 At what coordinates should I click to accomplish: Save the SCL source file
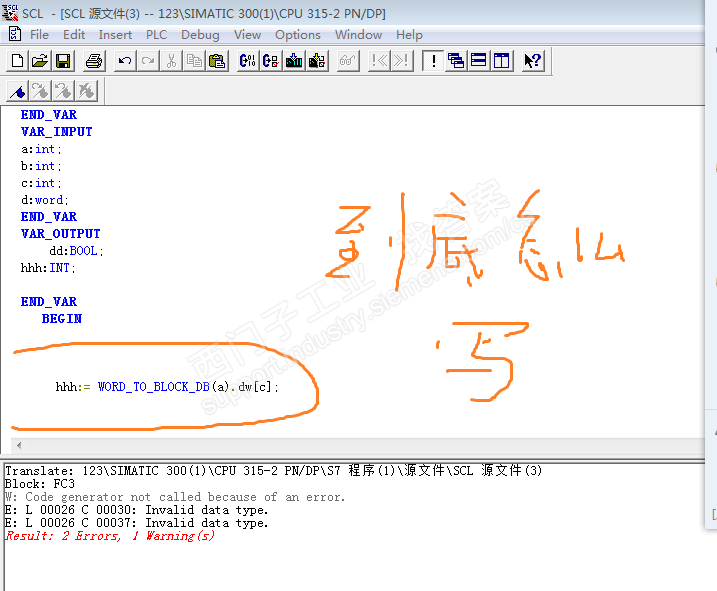point(63,60)
